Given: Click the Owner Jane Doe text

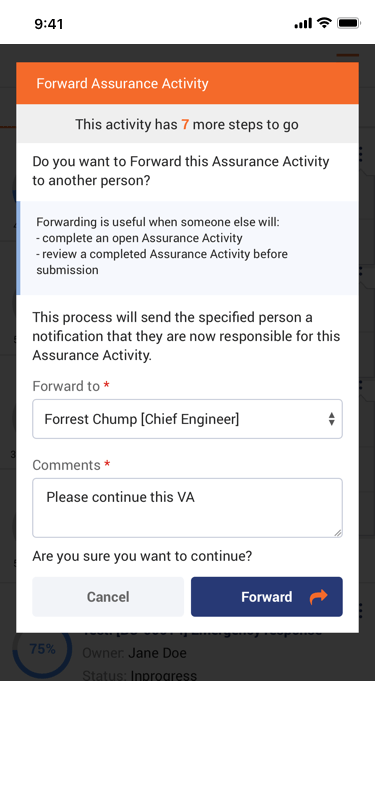Looking at the screenshot, I should coord(134,653).
